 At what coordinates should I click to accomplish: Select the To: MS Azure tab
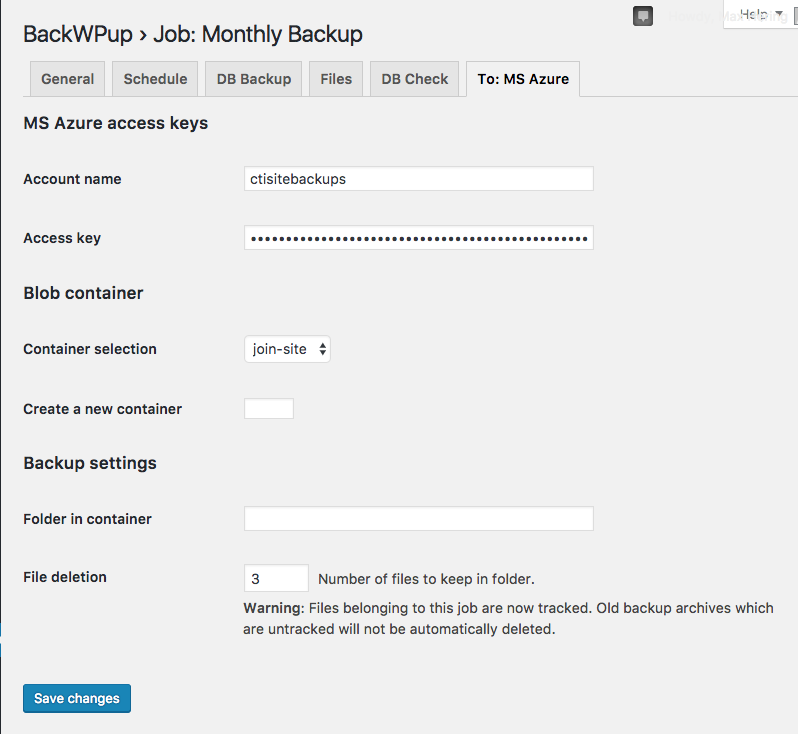coord(523,79)
